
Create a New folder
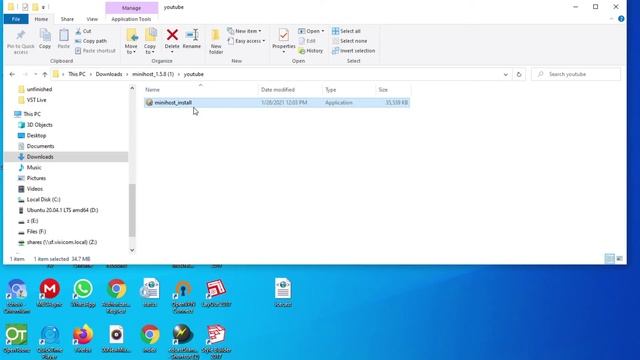pos(216,42)
